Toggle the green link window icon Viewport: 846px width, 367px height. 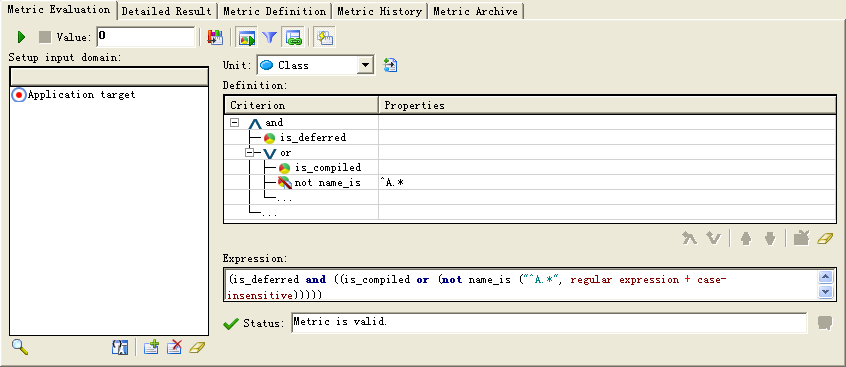tap(294, 38)
